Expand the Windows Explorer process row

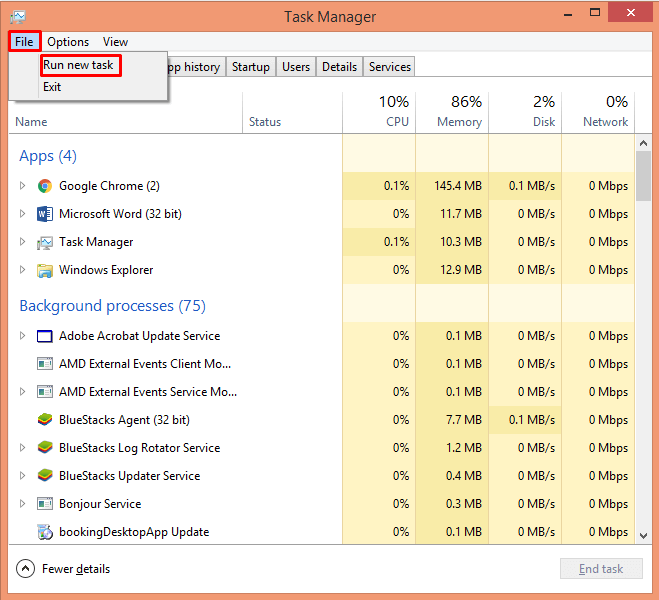click(23, 270)
